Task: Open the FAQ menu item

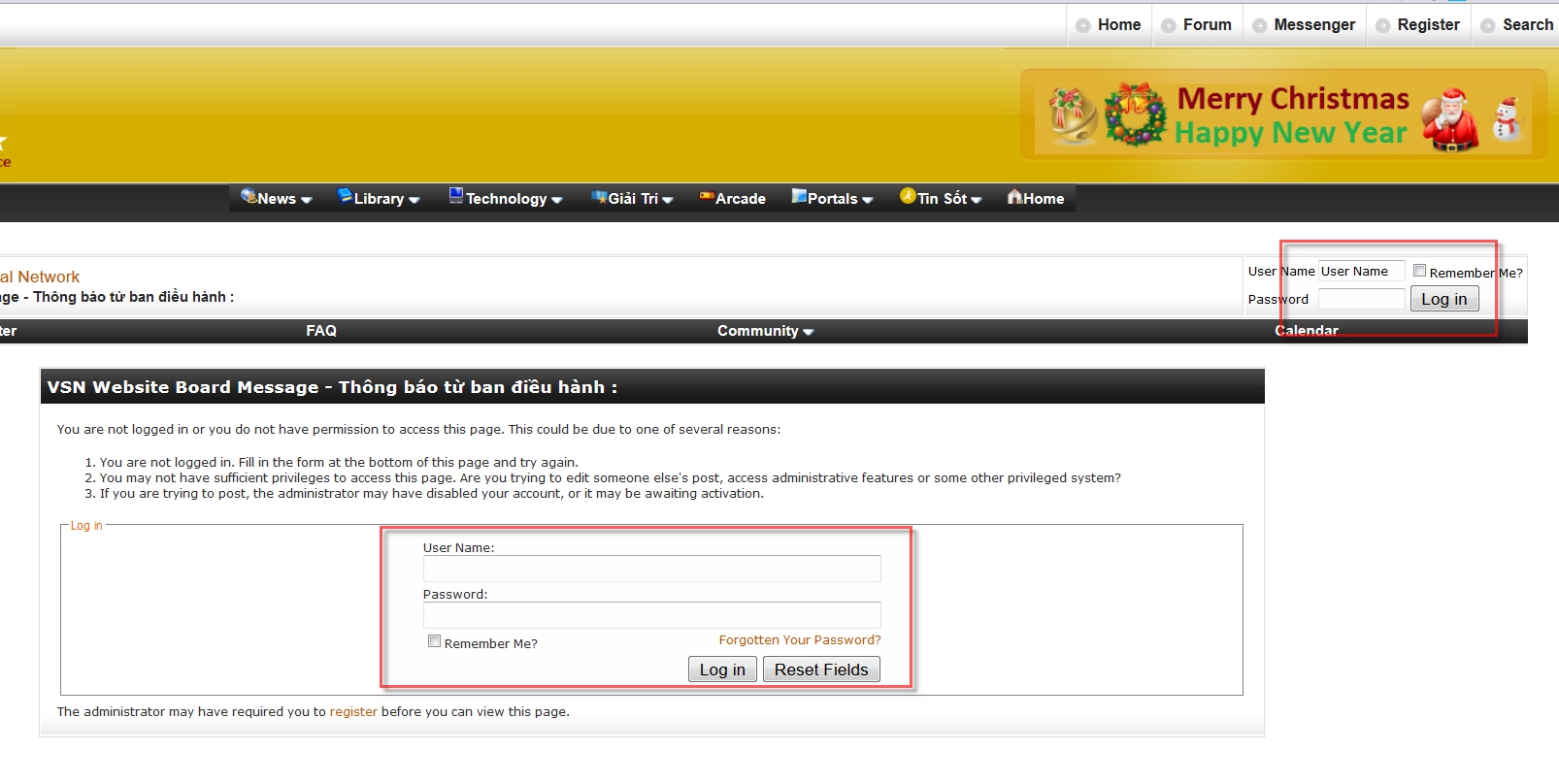Action: [x=321, y=331]
